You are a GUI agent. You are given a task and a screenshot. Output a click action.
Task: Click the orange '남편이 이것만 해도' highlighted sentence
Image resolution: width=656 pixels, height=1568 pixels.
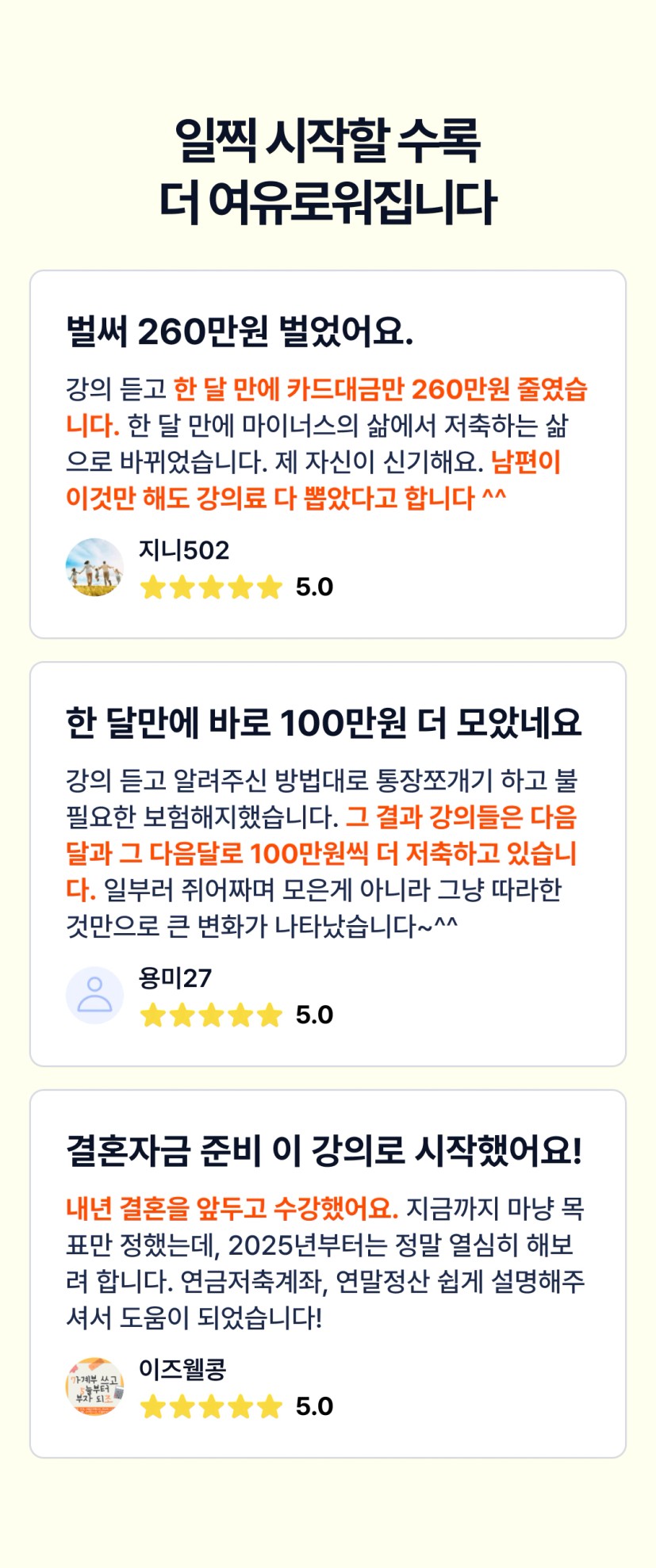point(286,499)
